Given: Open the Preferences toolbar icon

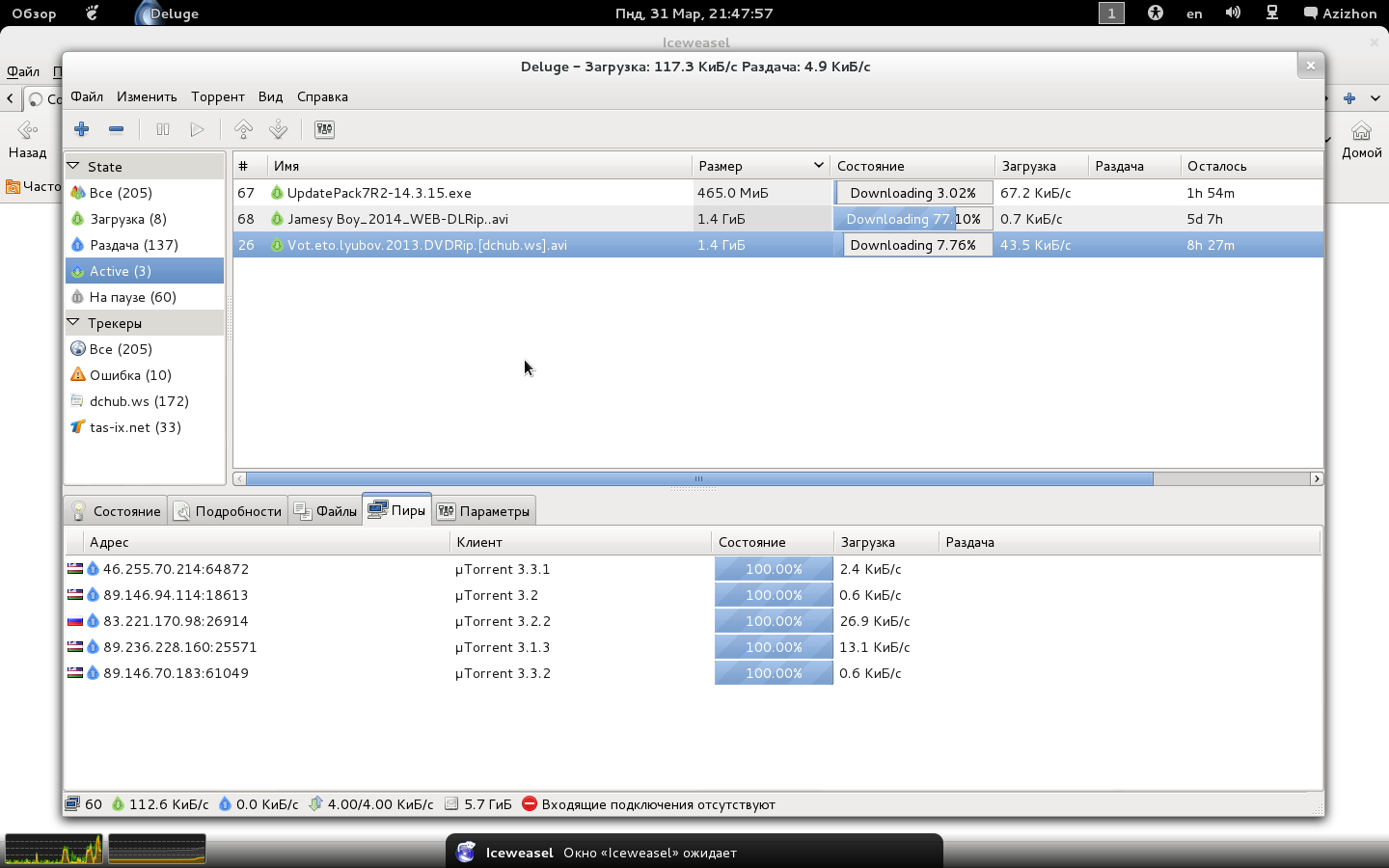Looking at the screenshot, I should click(x=324, y=129).
